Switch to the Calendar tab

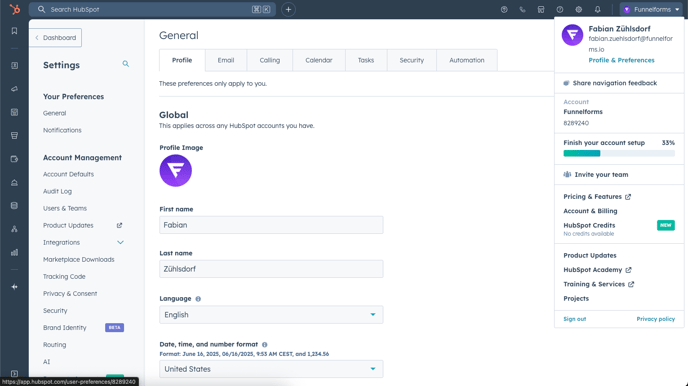(x=319, y=61)
